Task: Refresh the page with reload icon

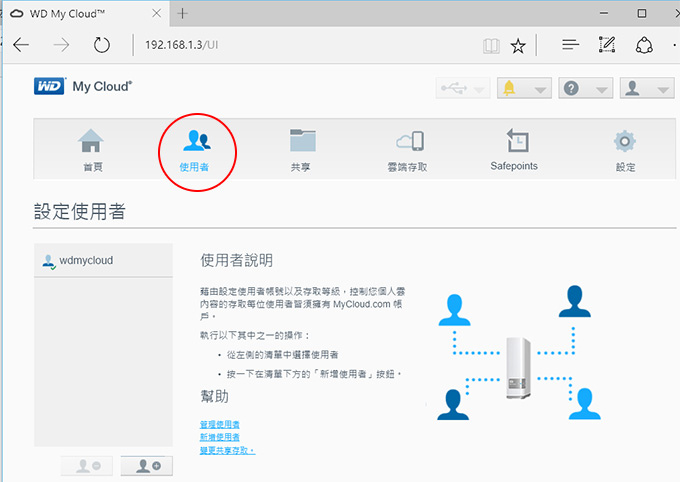Action: [102, 45]
